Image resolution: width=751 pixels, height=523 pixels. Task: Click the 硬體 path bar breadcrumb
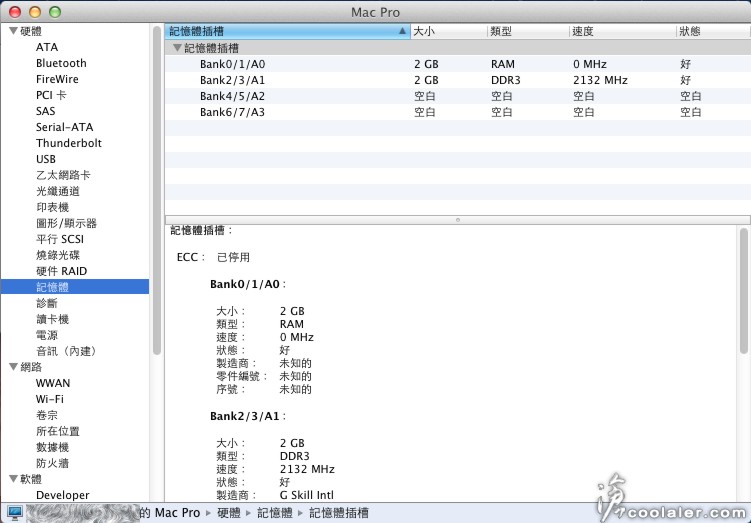[x=229, y=513]
